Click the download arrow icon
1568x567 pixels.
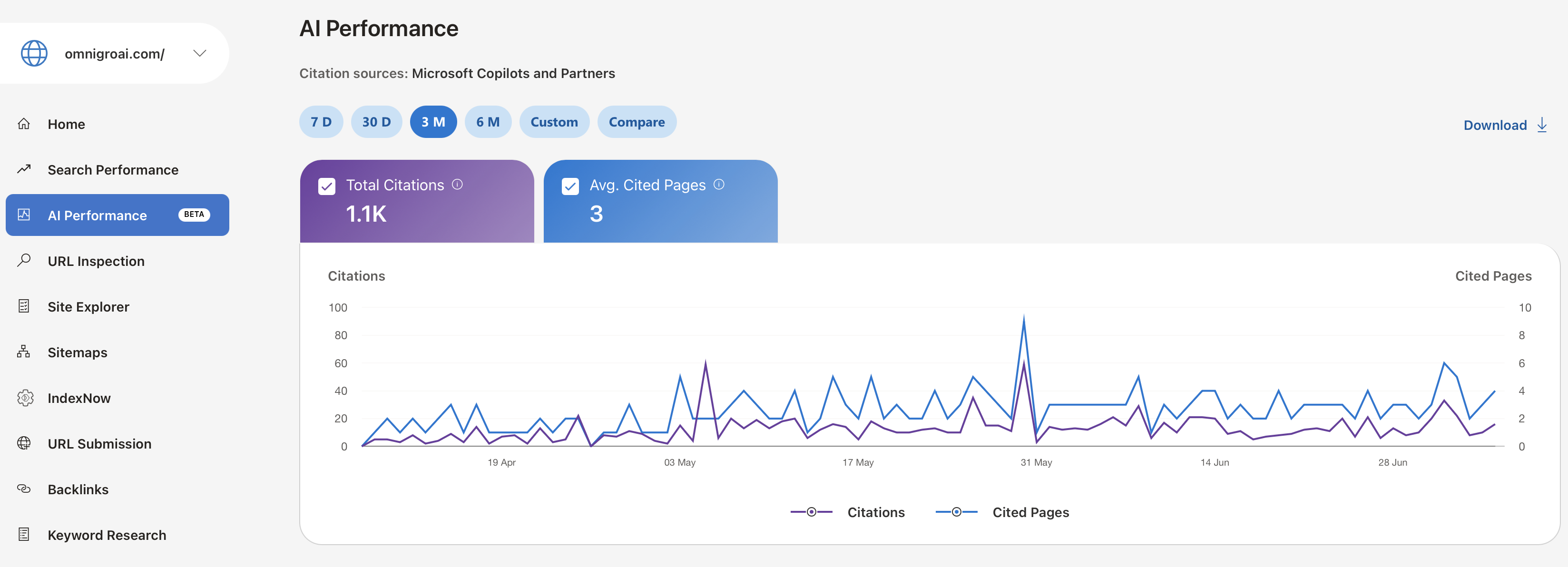1542,125
